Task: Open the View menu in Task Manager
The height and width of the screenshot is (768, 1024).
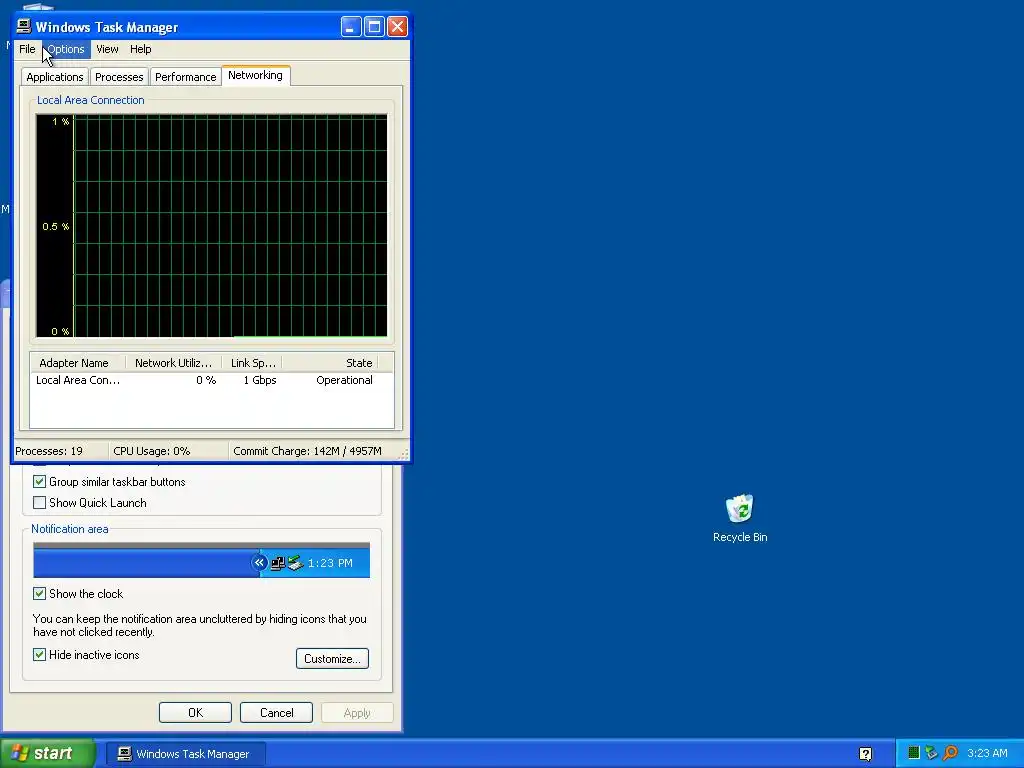Action: (107, 49)
